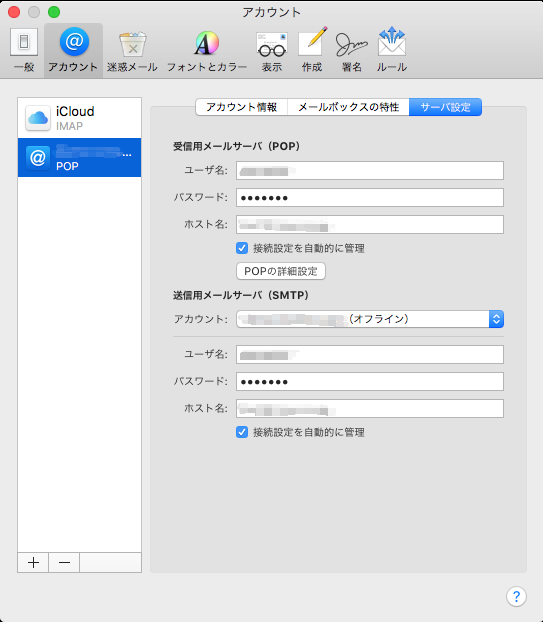The image size is (543, 622).
Task: Toggle POP 接続設定を自動的に管理 checkbox
Action: pyautogui.click(x=242, y=248)
